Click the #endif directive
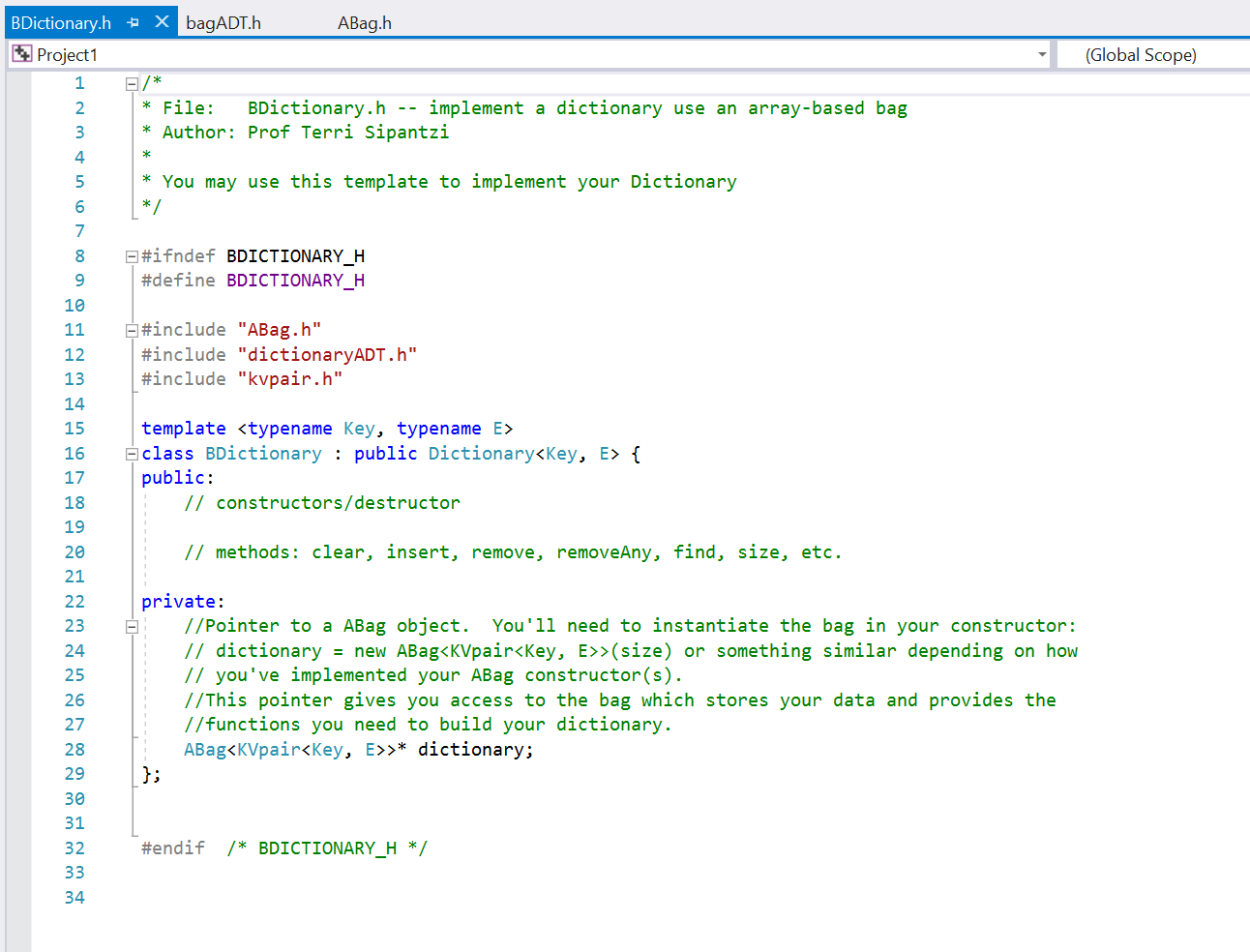This screenshot has height=952, width=1250. click(173, 848)
